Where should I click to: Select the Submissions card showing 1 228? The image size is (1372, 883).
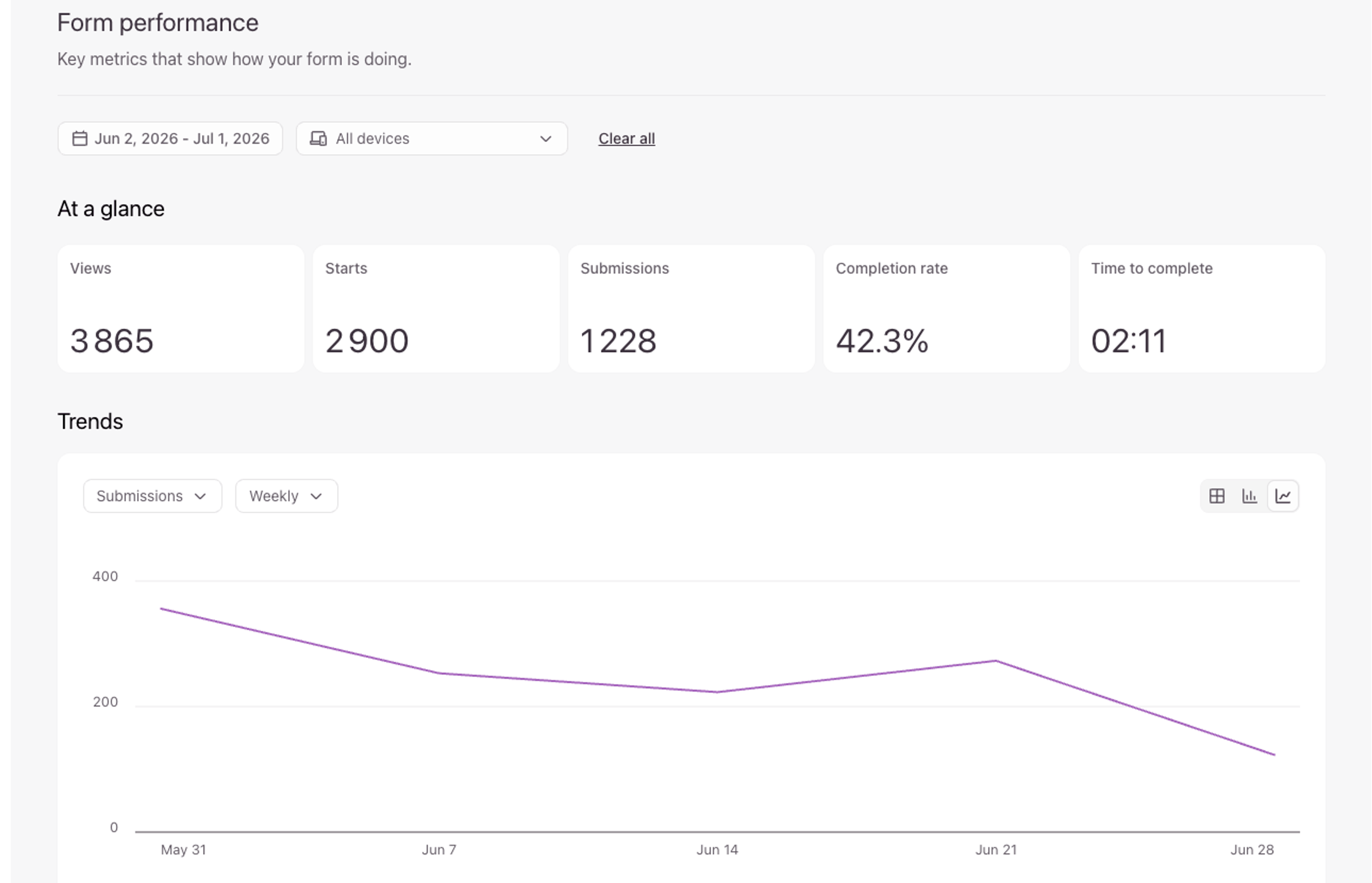point(691,309)
